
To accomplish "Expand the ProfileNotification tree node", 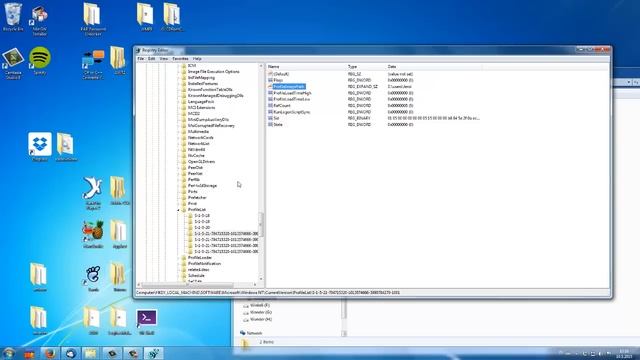I will (179, 264).
